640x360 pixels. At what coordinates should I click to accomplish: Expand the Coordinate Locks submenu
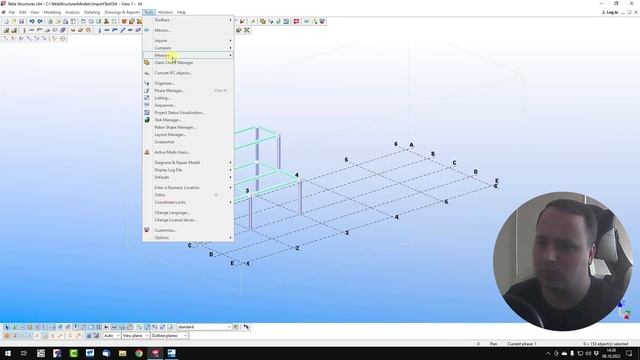coord(188,202)
